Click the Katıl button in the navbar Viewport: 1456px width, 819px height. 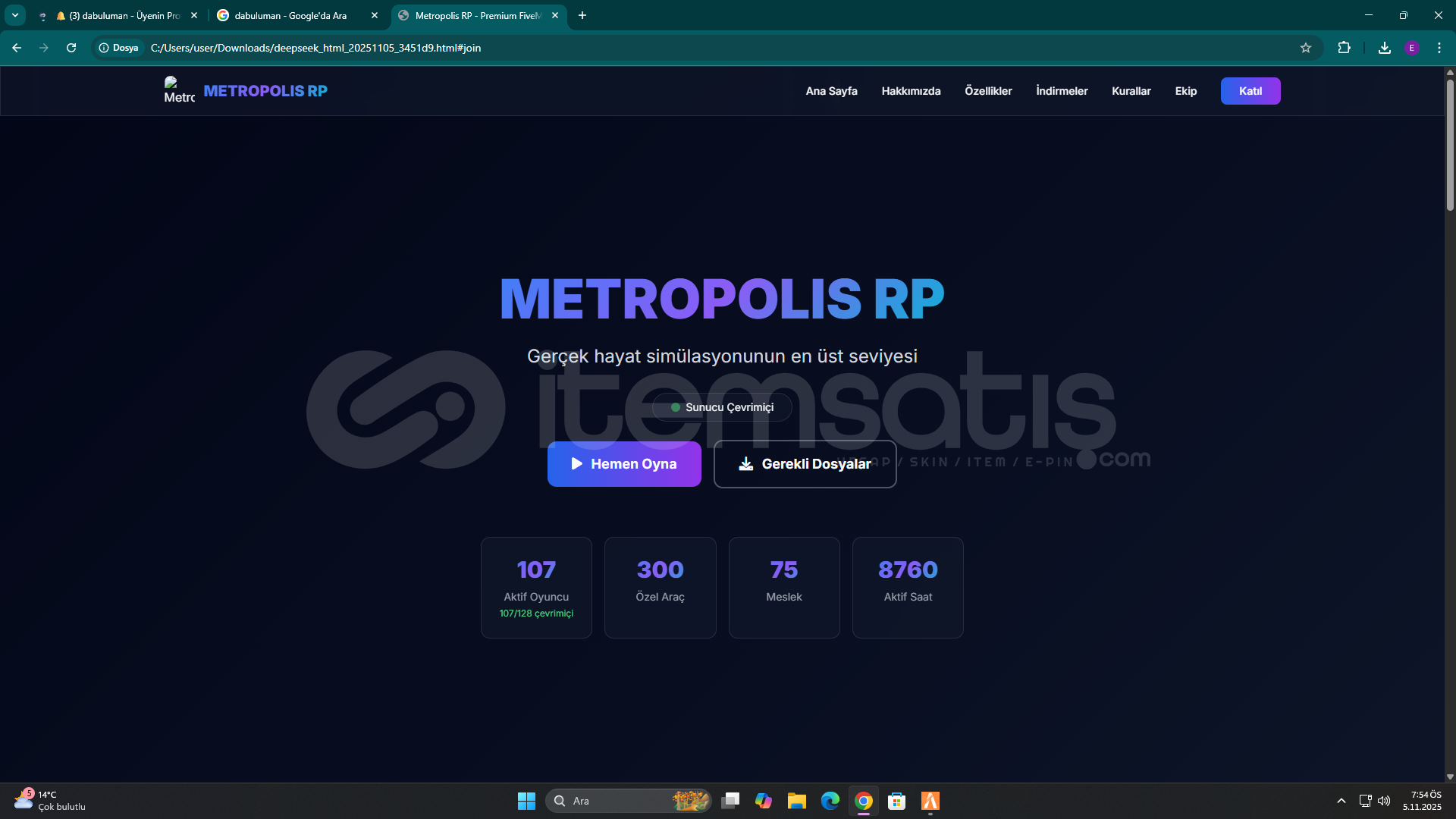[x=1250, y=91]
